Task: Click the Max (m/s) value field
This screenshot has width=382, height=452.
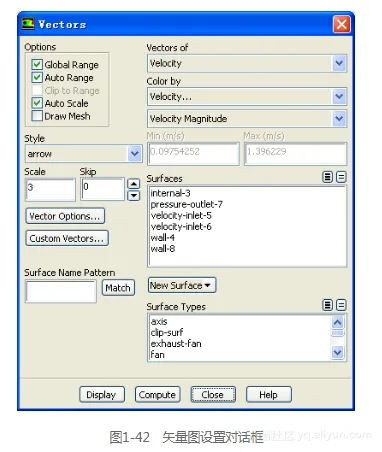Action: 296,154
